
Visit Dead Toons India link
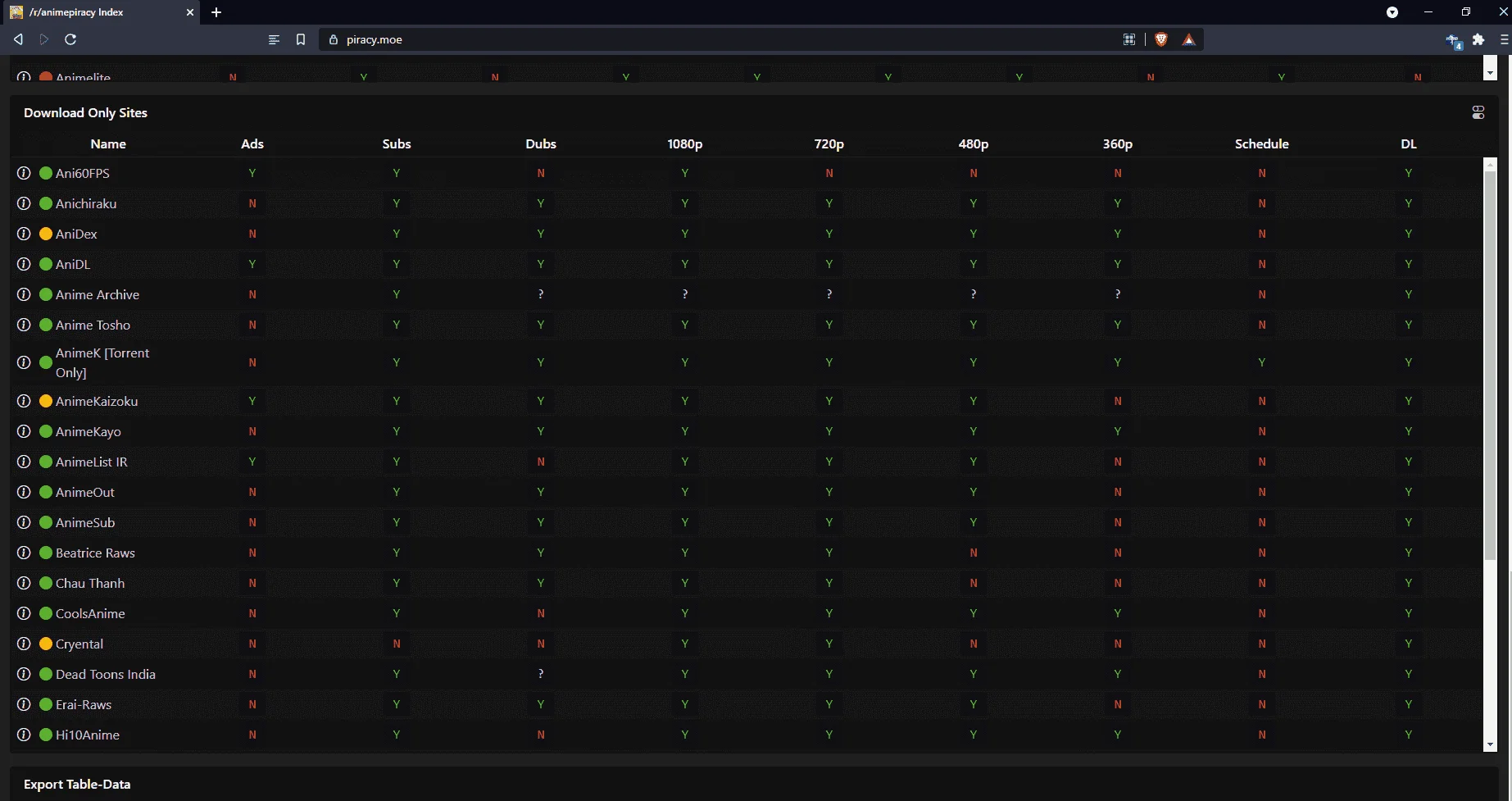(106, 674)
